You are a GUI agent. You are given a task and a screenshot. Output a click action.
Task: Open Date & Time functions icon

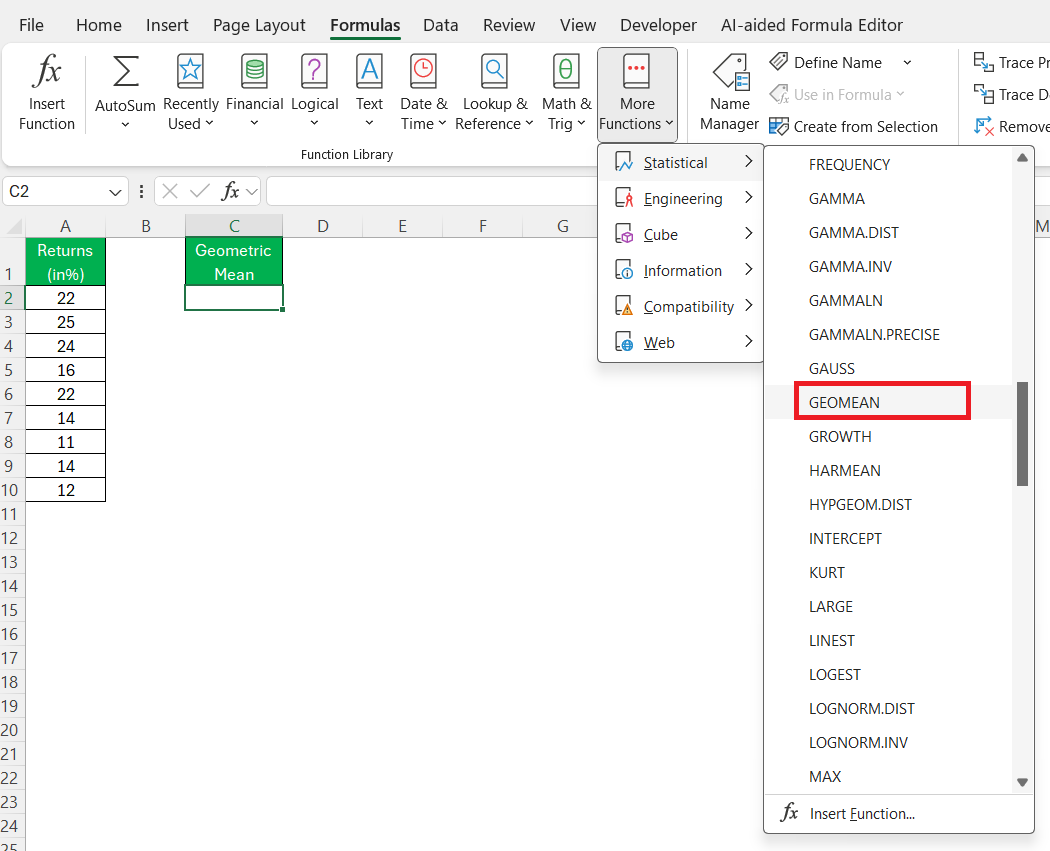tap(423, 71)
